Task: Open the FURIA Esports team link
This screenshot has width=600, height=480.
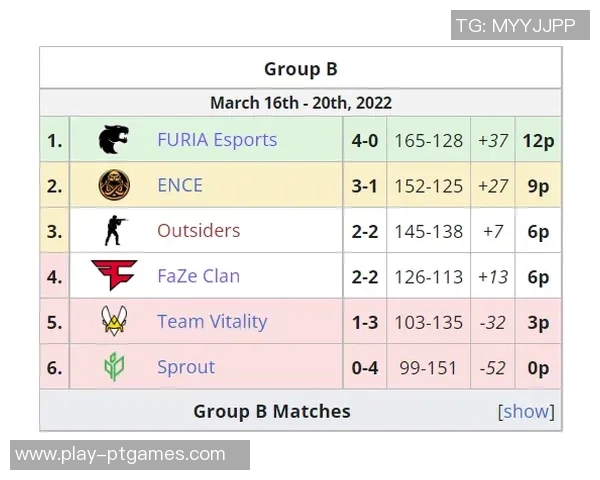Action: [x=217, y=140]
